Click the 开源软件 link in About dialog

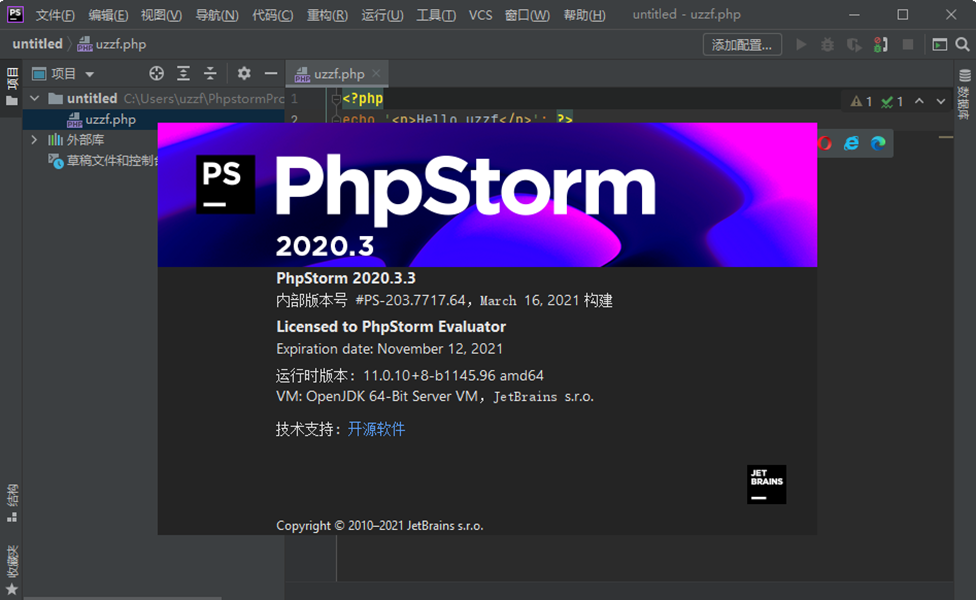(x=376, y=429)
